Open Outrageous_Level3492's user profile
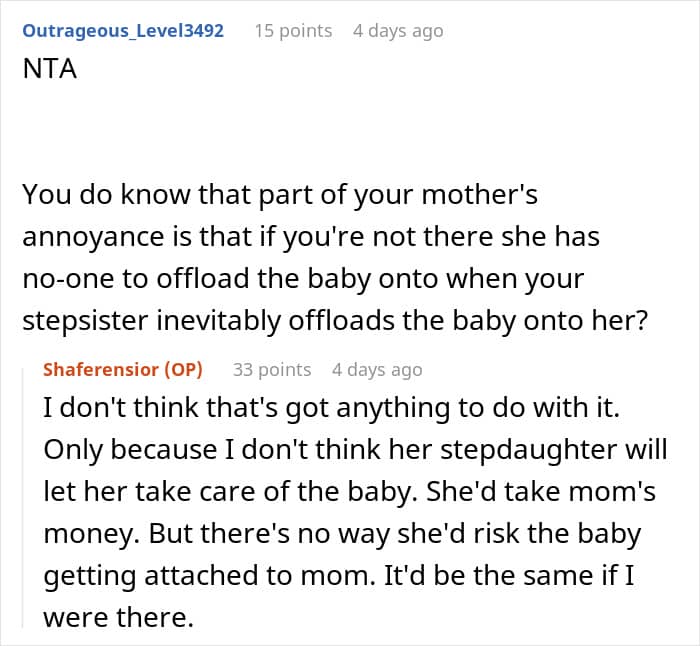700x646 pixels. point(123,31)
